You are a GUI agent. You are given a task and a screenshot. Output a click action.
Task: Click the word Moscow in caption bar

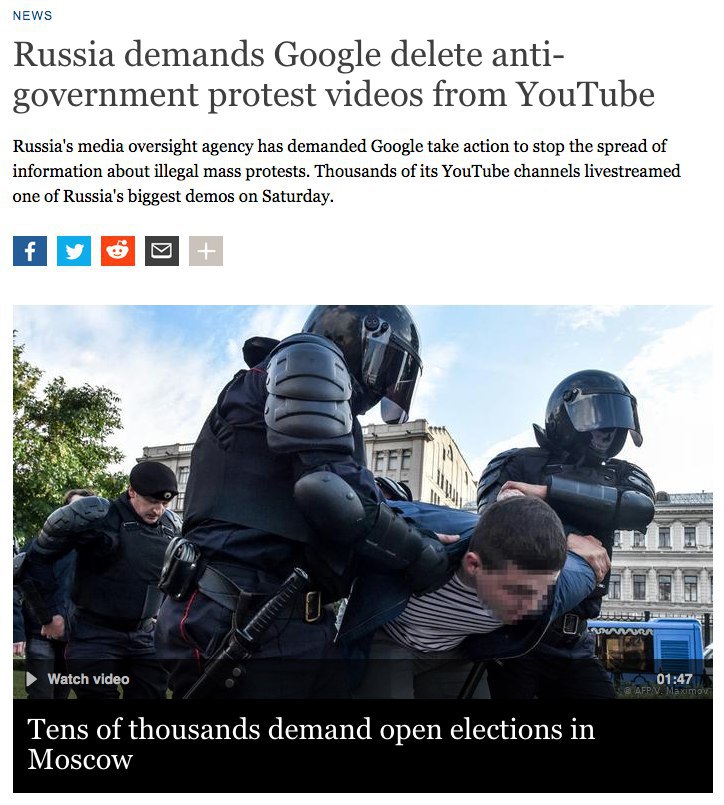tap(80, 759)
